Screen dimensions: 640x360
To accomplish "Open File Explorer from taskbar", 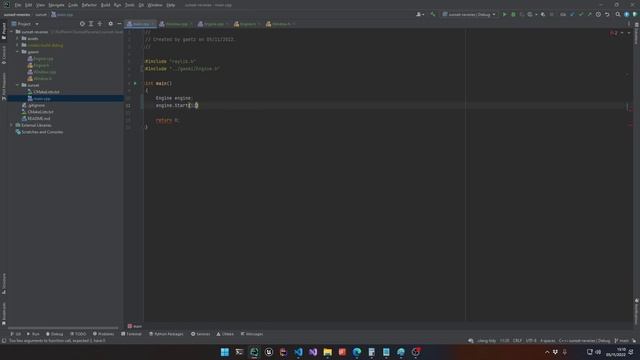I will (x=327, y=352).
